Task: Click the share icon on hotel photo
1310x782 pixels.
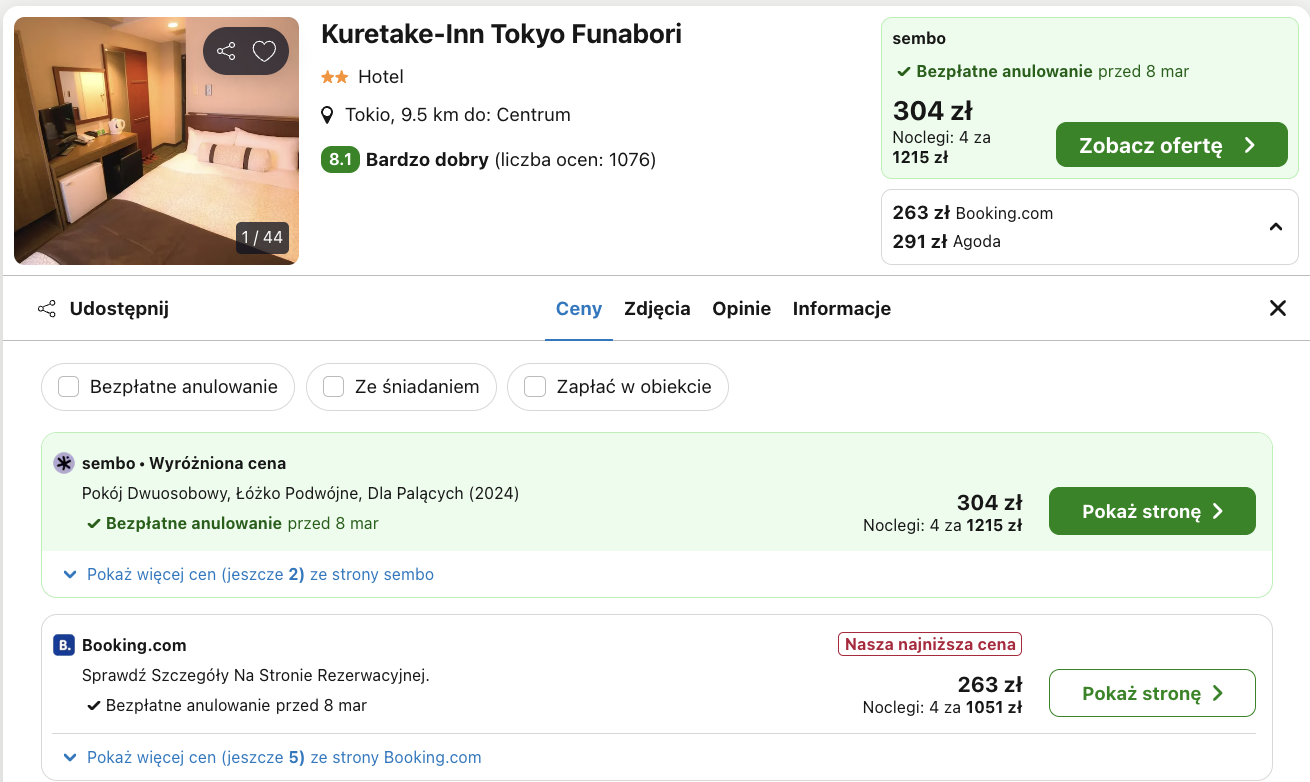Action: point(226,51)
